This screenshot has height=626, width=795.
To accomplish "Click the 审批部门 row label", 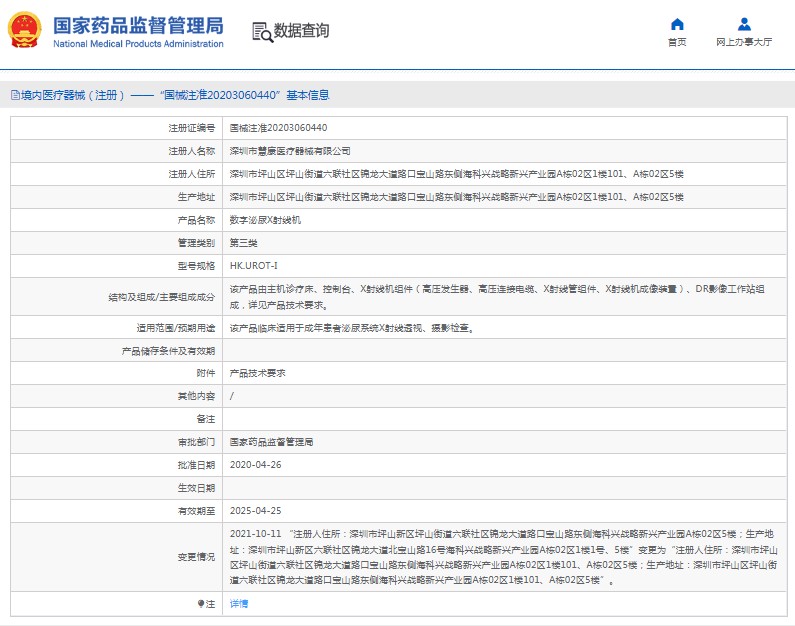I will [x=196, y=442].
